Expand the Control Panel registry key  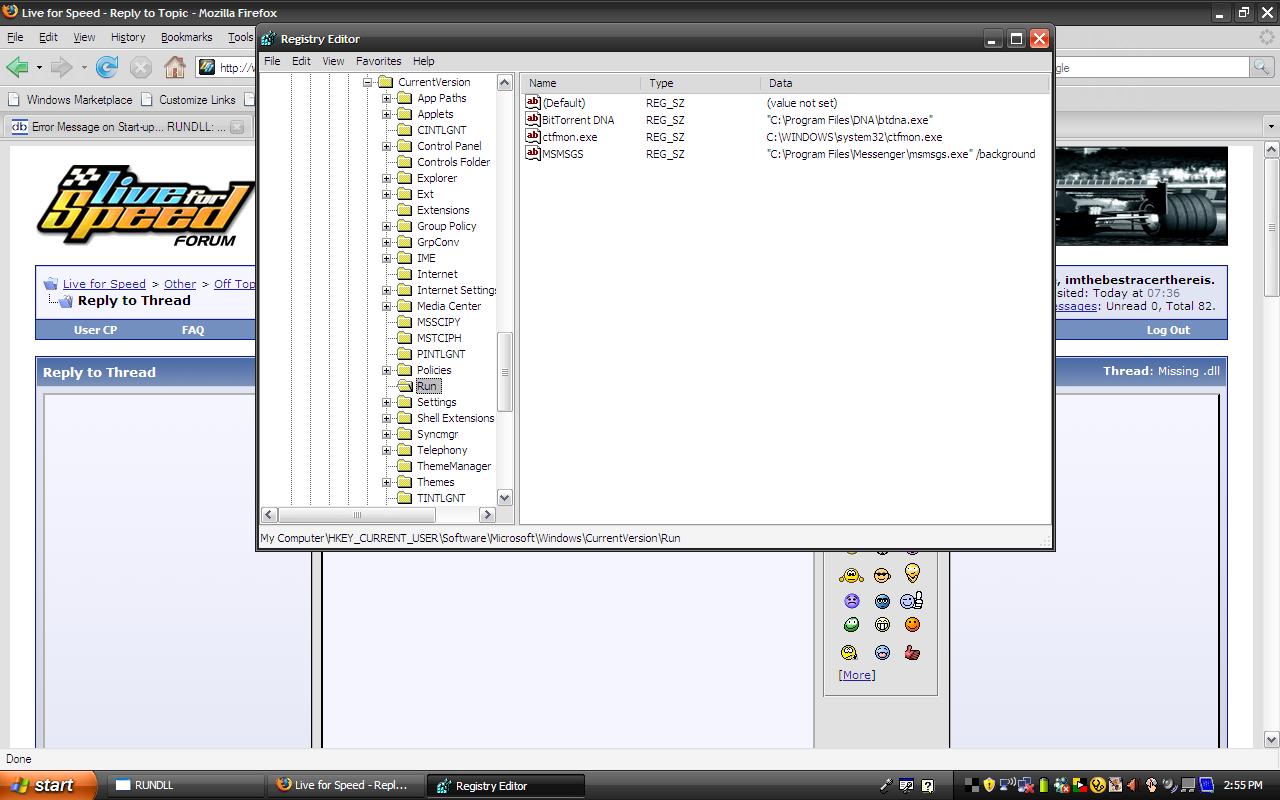coord(386,146)
